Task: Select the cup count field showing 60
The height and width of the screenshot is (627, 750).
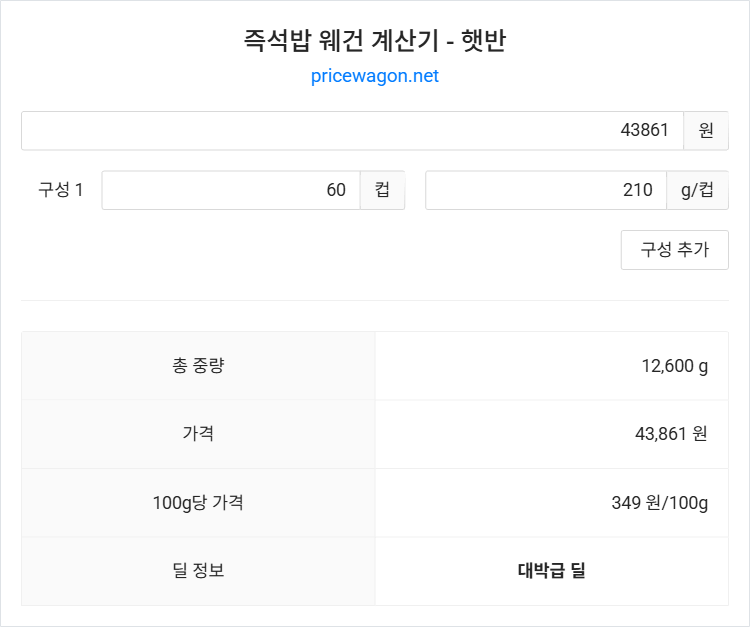Action: [231, 190]
